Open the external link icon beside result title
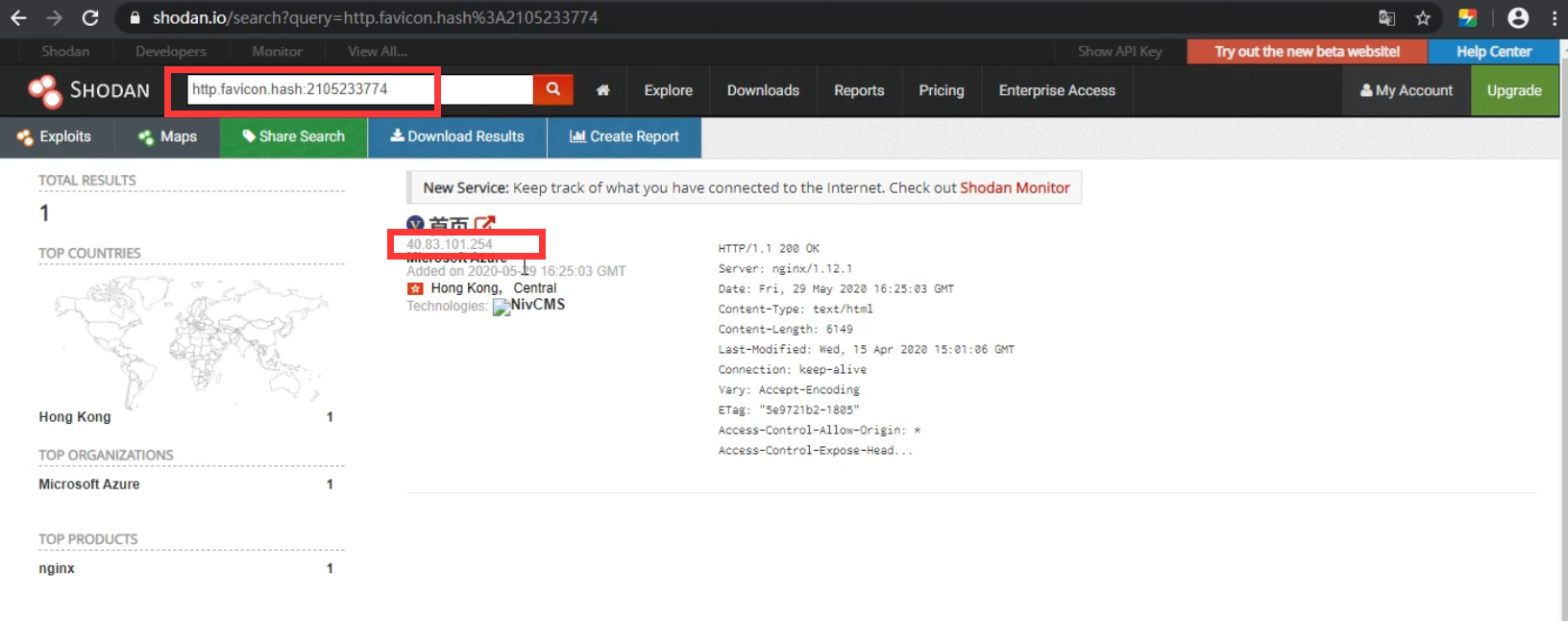 484,224
